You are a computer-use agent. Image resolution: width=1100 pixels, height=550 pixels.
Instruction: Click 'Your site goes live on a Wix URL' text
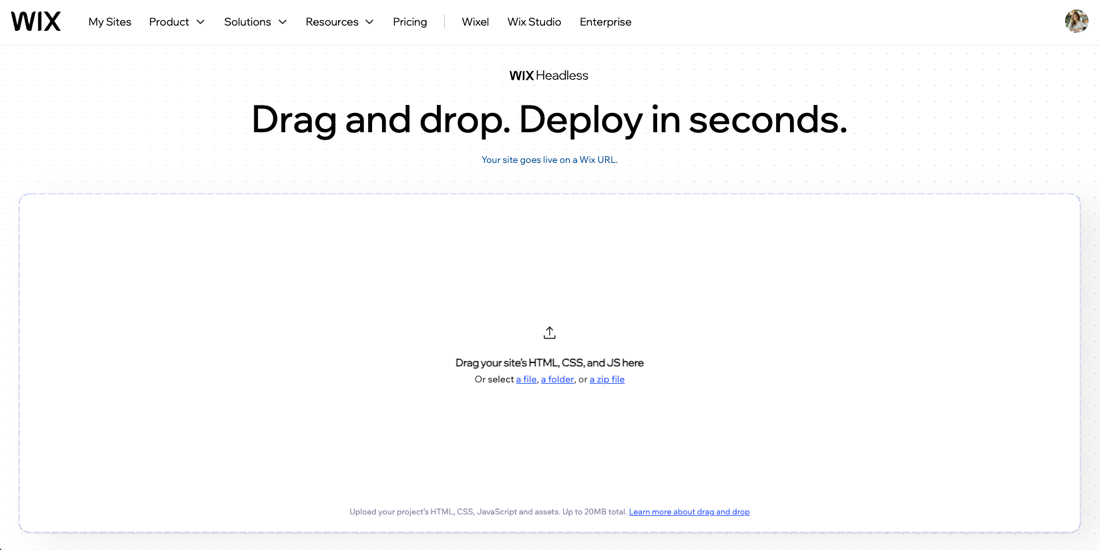[x=549, y=160]
